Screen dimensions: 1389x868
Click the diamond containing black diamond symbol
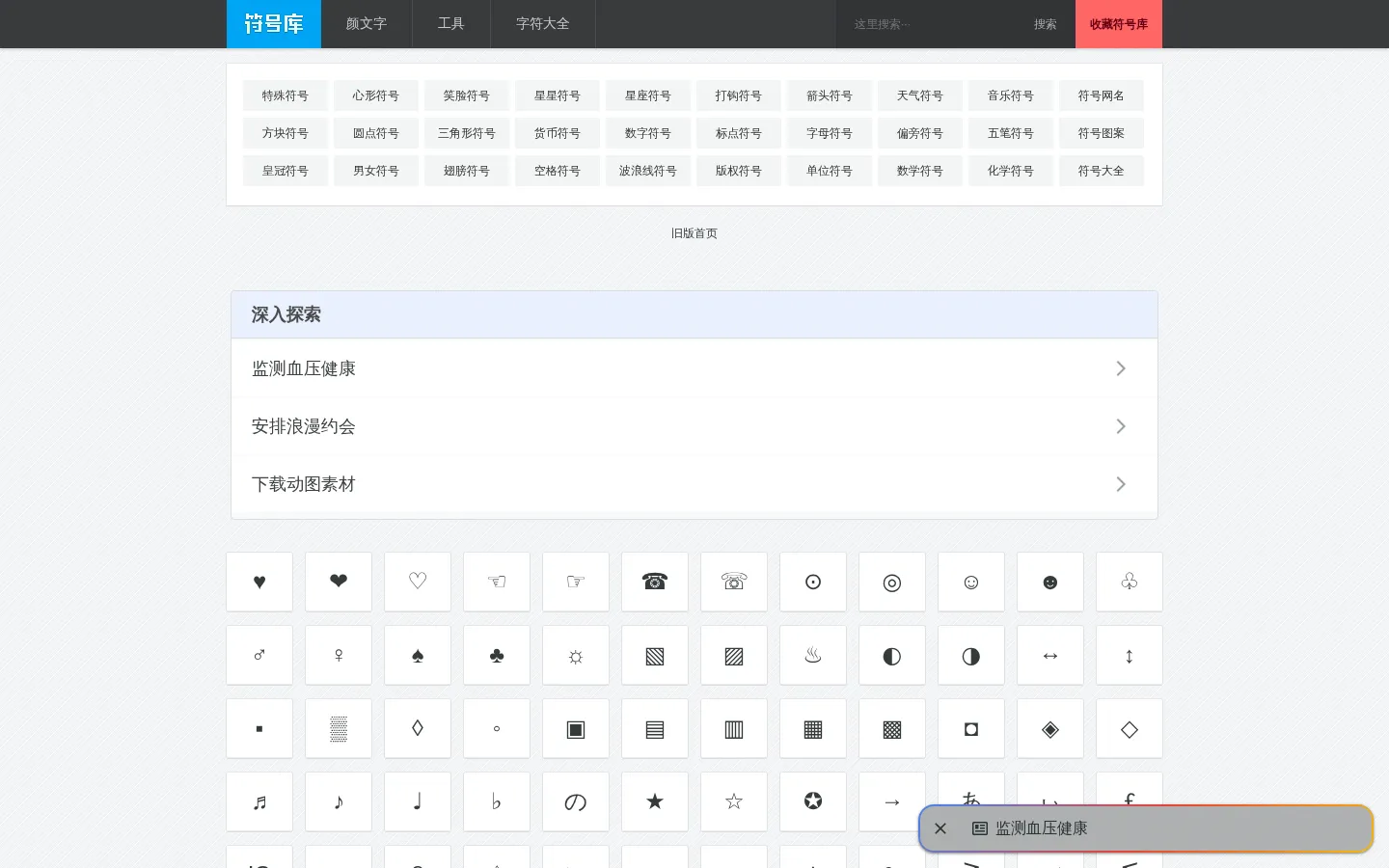click(1050, 728)
